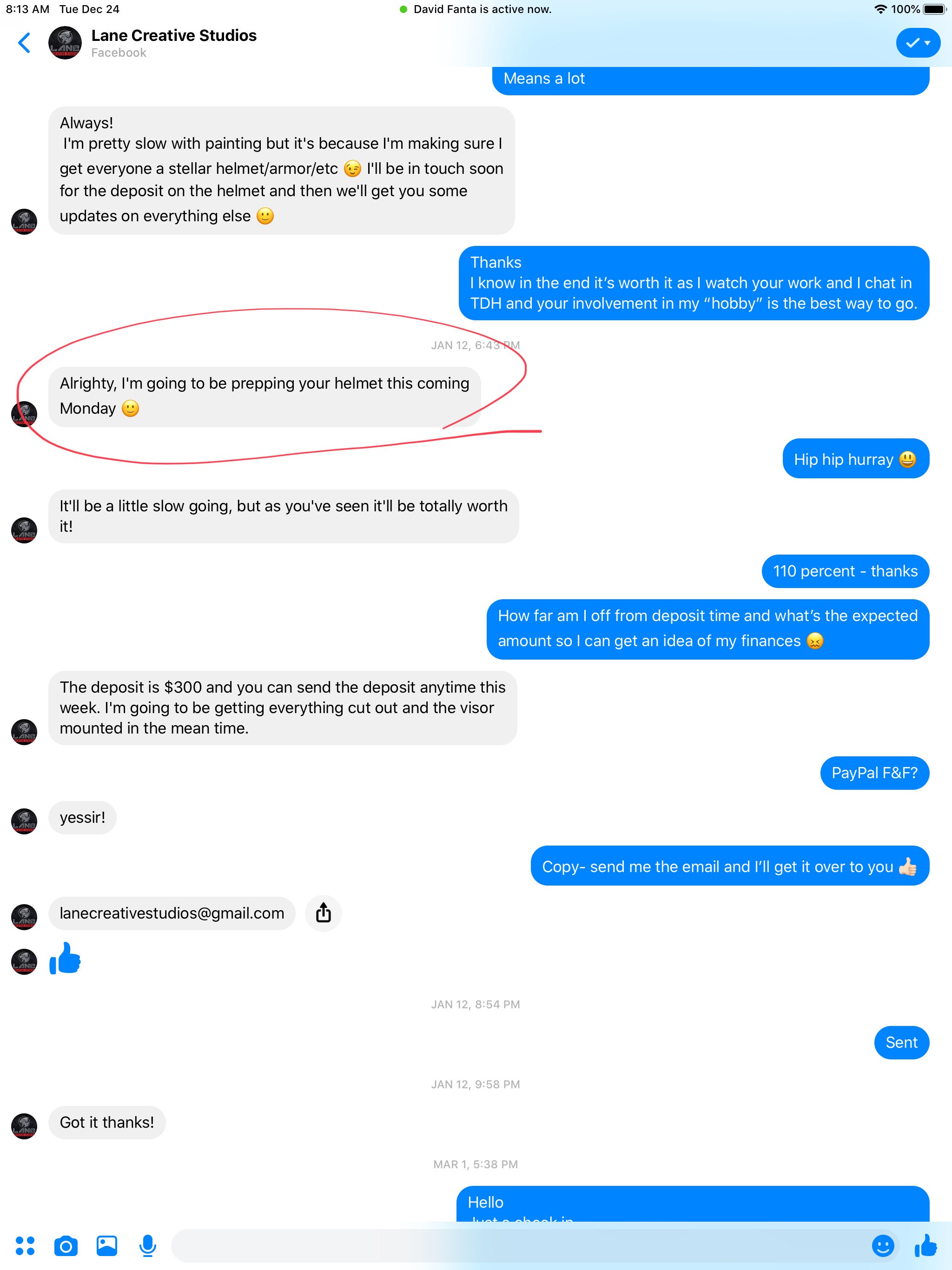Click the Lane Creative Studios profile picture
952x1270 pixels.
pyautogui.click(x=65, y=43)
